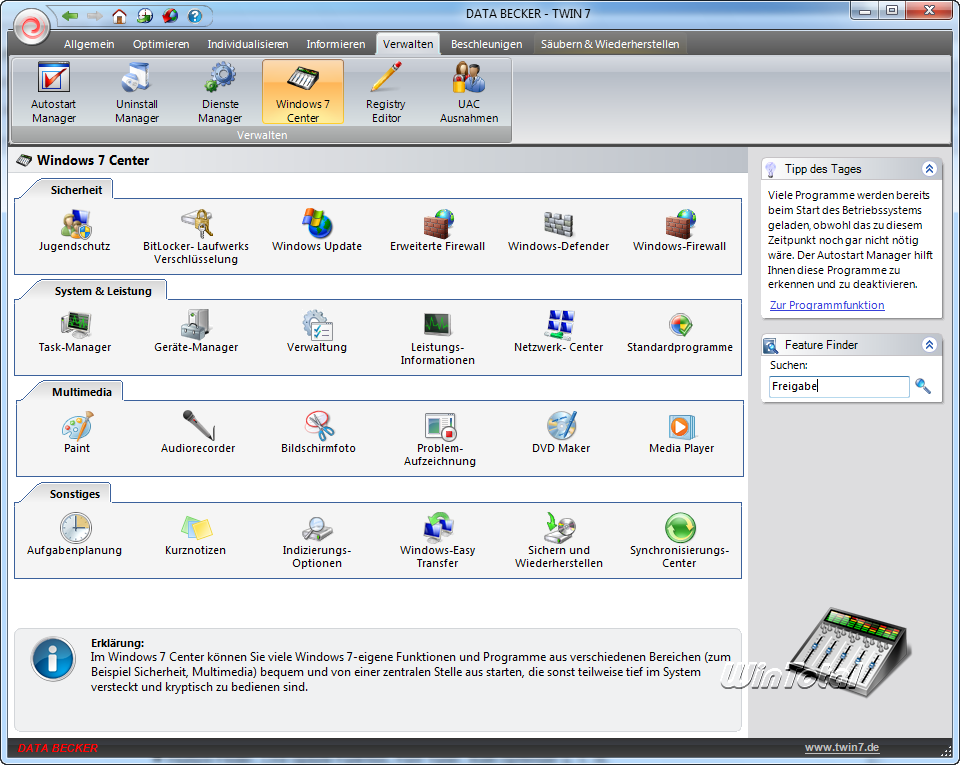Viewport: 960px width, 765px height.
Task: Open the Verwaltung tools
Action: pyautogui.click(x=317, y=332)
